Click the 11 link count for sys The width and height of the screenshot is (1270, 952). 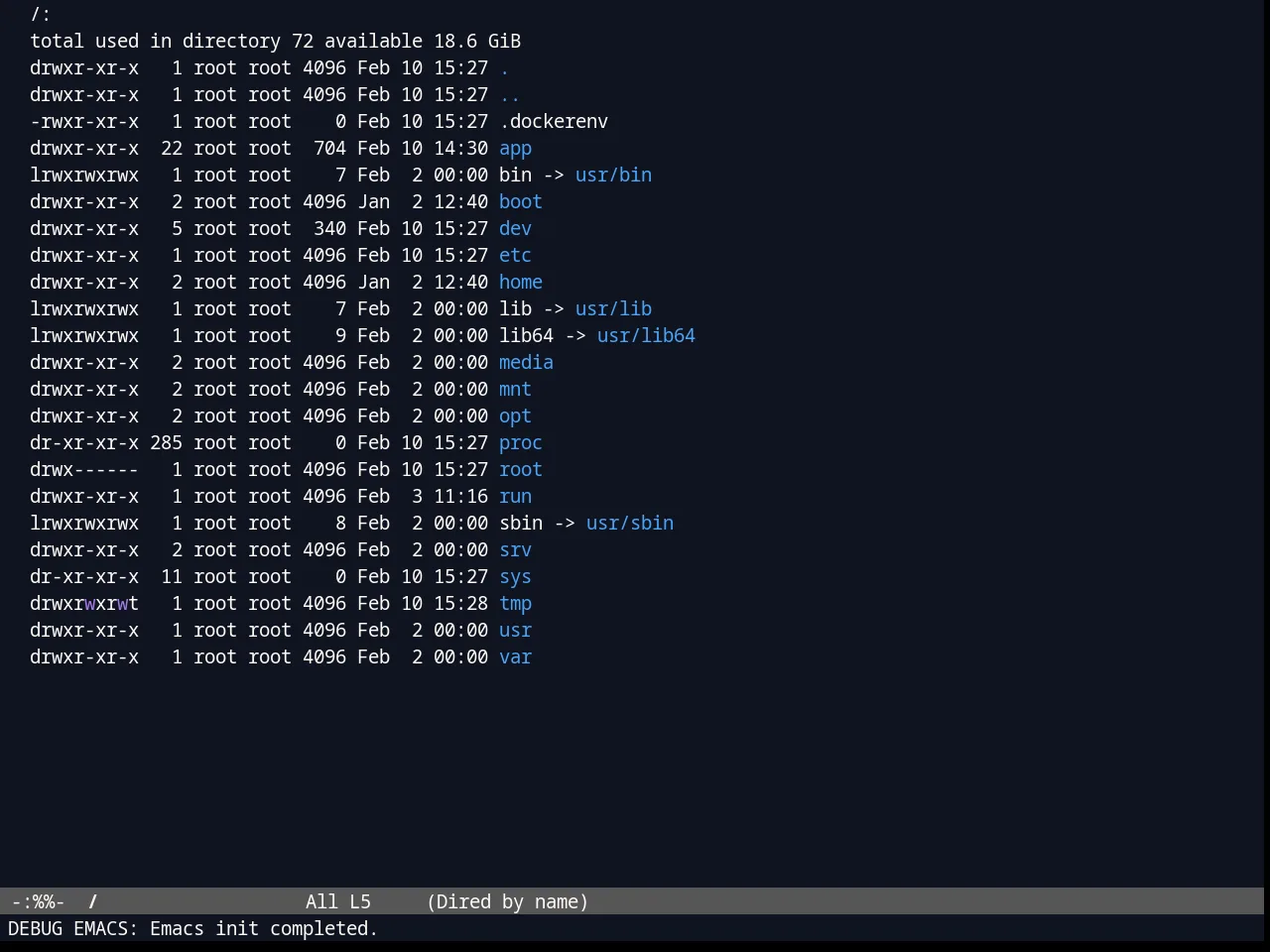pyautogui.click(x=172, y=576)
